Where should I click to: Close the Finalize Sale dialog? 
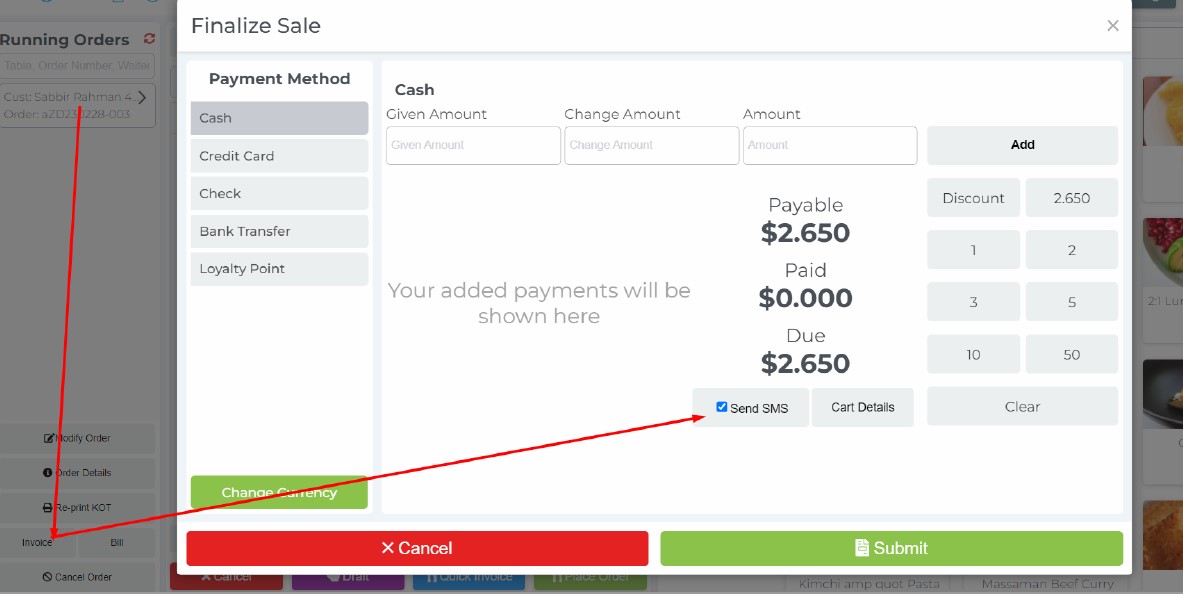(x=1112, y=26)
